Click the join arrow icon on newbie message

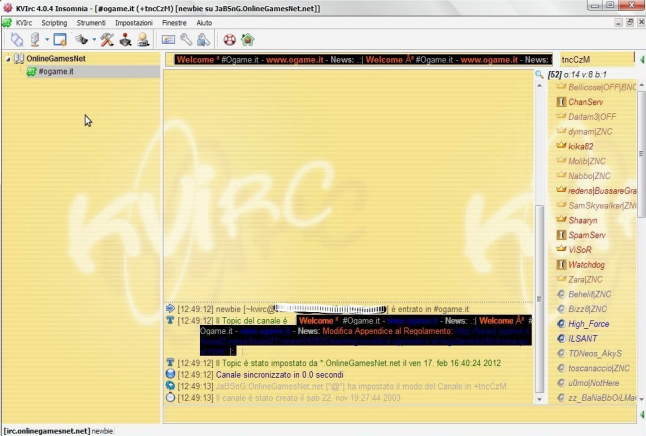[x=170, y=309]
